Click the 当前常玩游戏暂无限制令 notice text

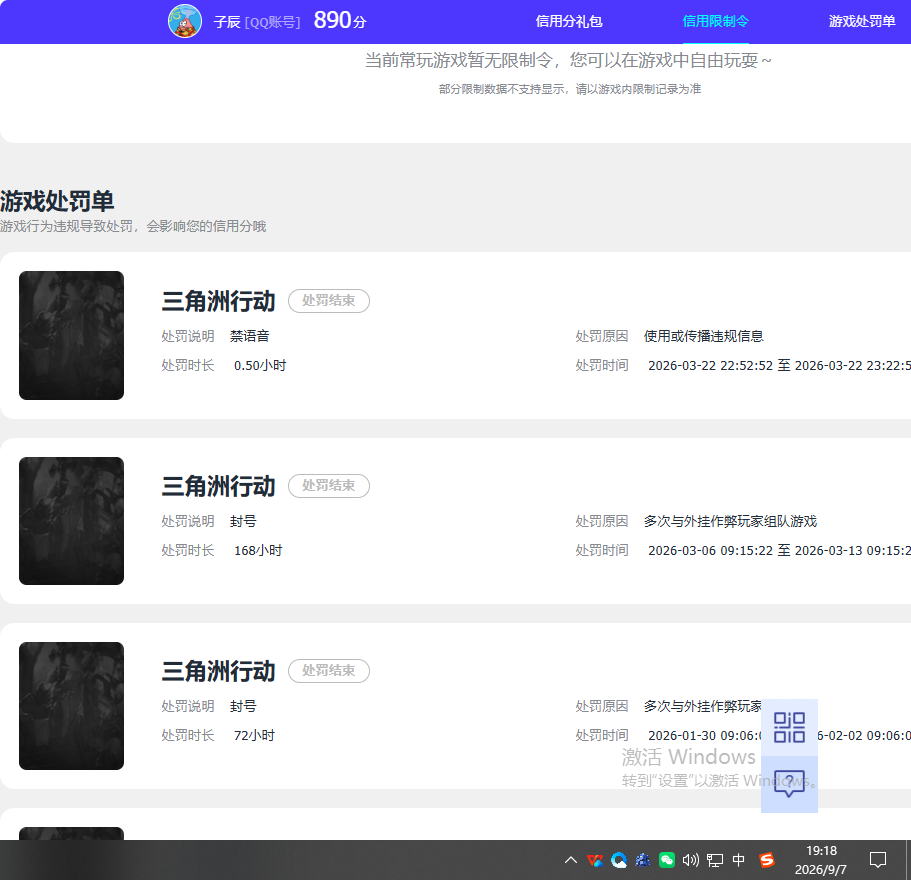pos(568,60)
